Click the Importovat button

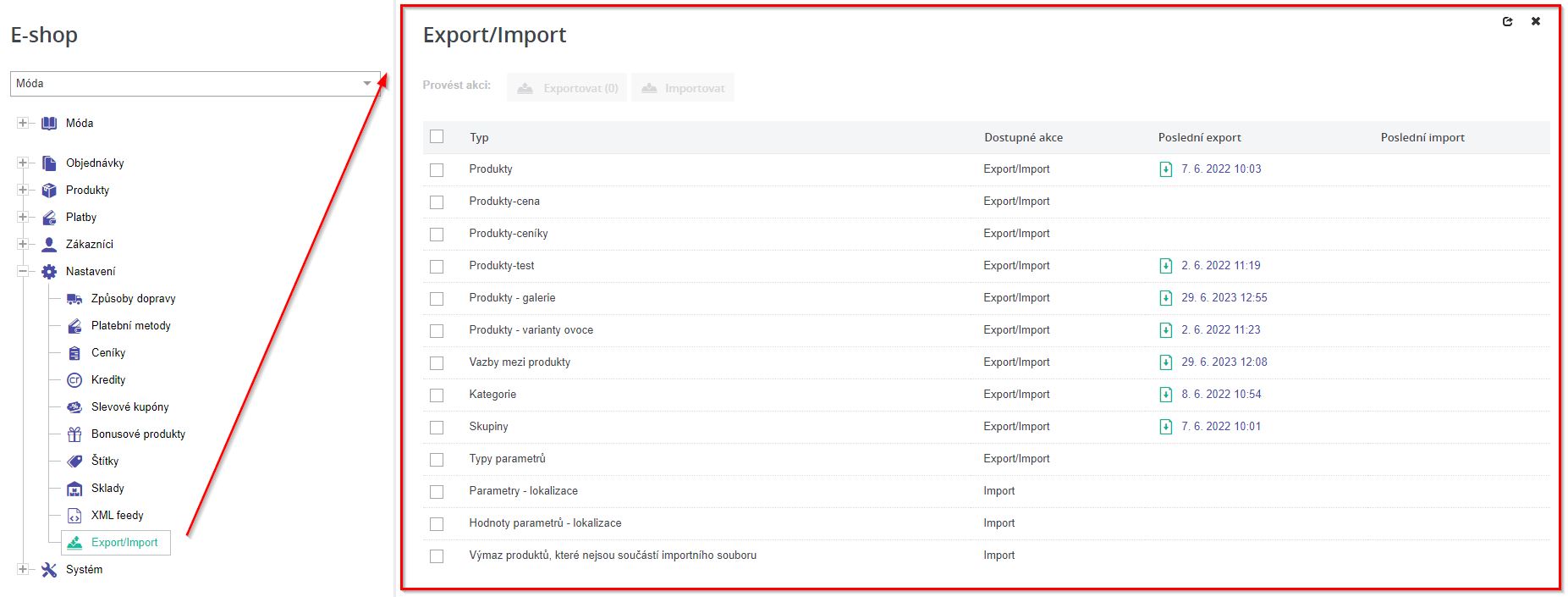(683, 88)
